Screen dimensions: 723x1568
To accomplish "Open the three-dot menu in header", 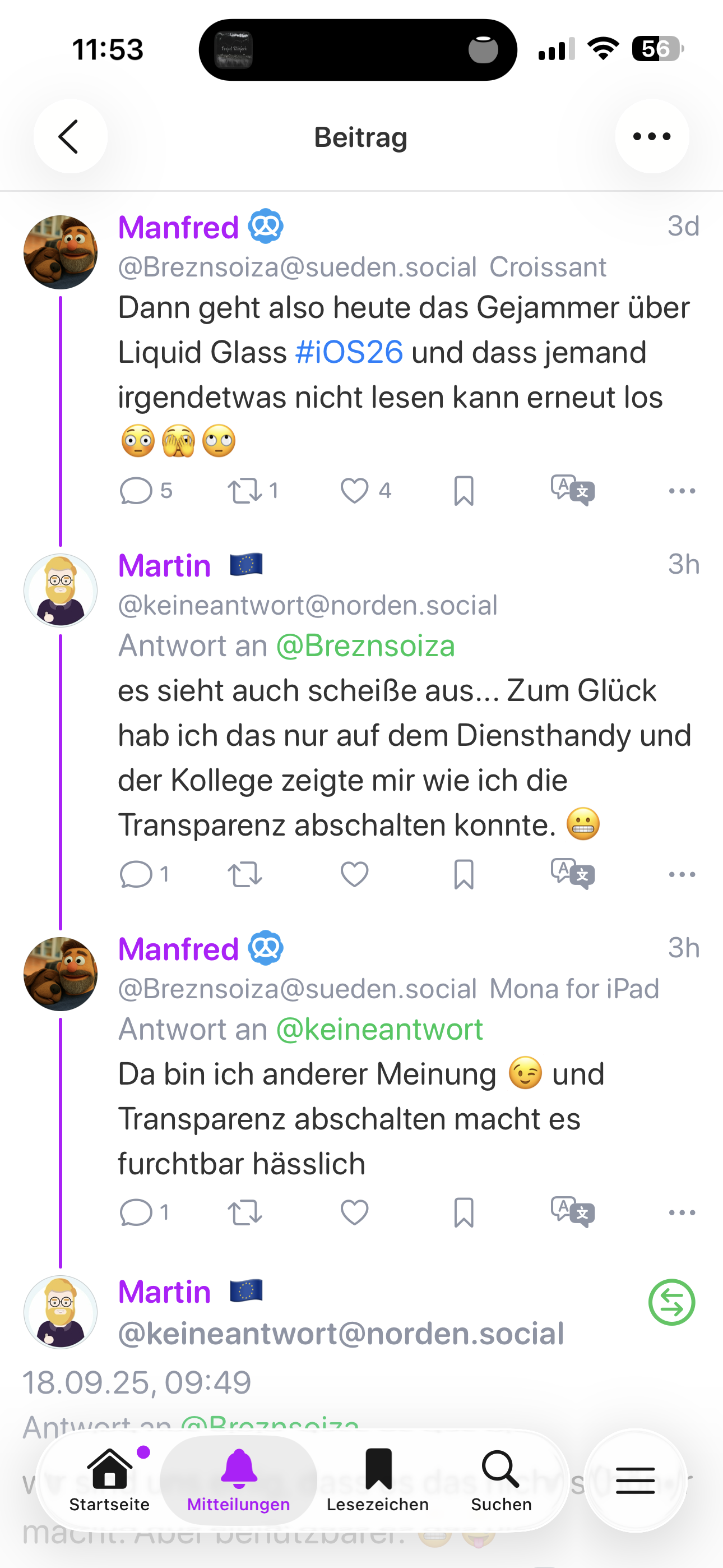I will click(651, 136).
